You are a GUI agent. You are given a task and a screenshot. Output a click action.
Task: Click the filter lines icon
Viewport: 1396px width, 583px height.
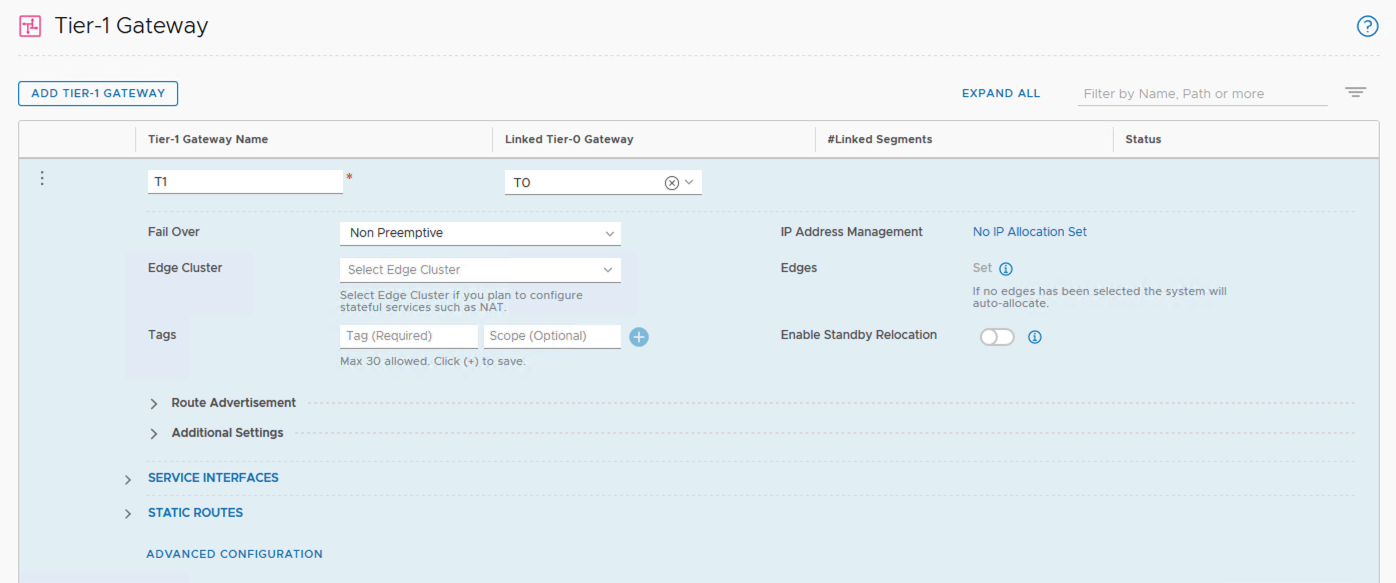1355,93
